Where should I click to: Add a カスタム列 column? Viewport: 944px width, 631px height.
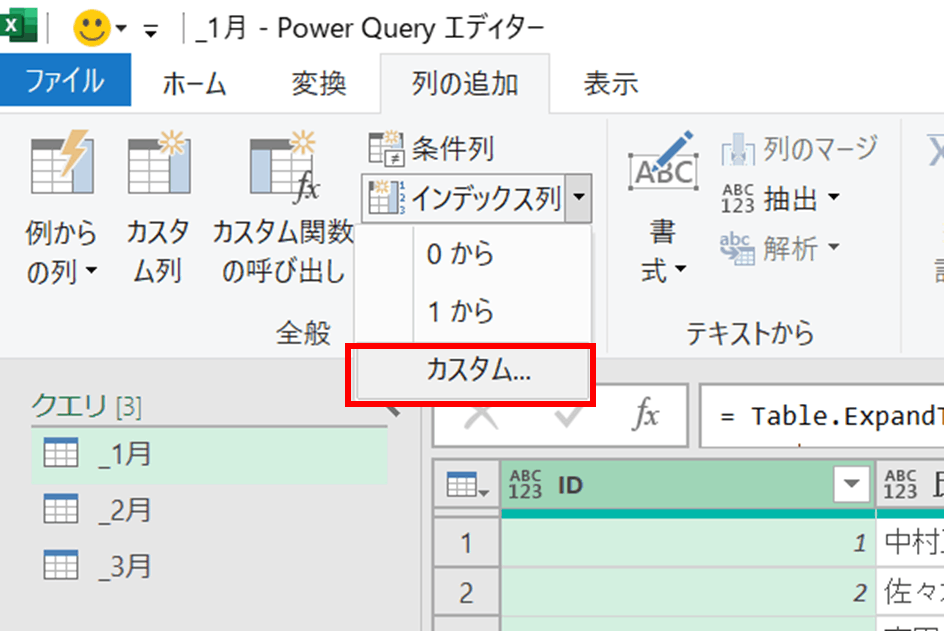click(158, 208)
